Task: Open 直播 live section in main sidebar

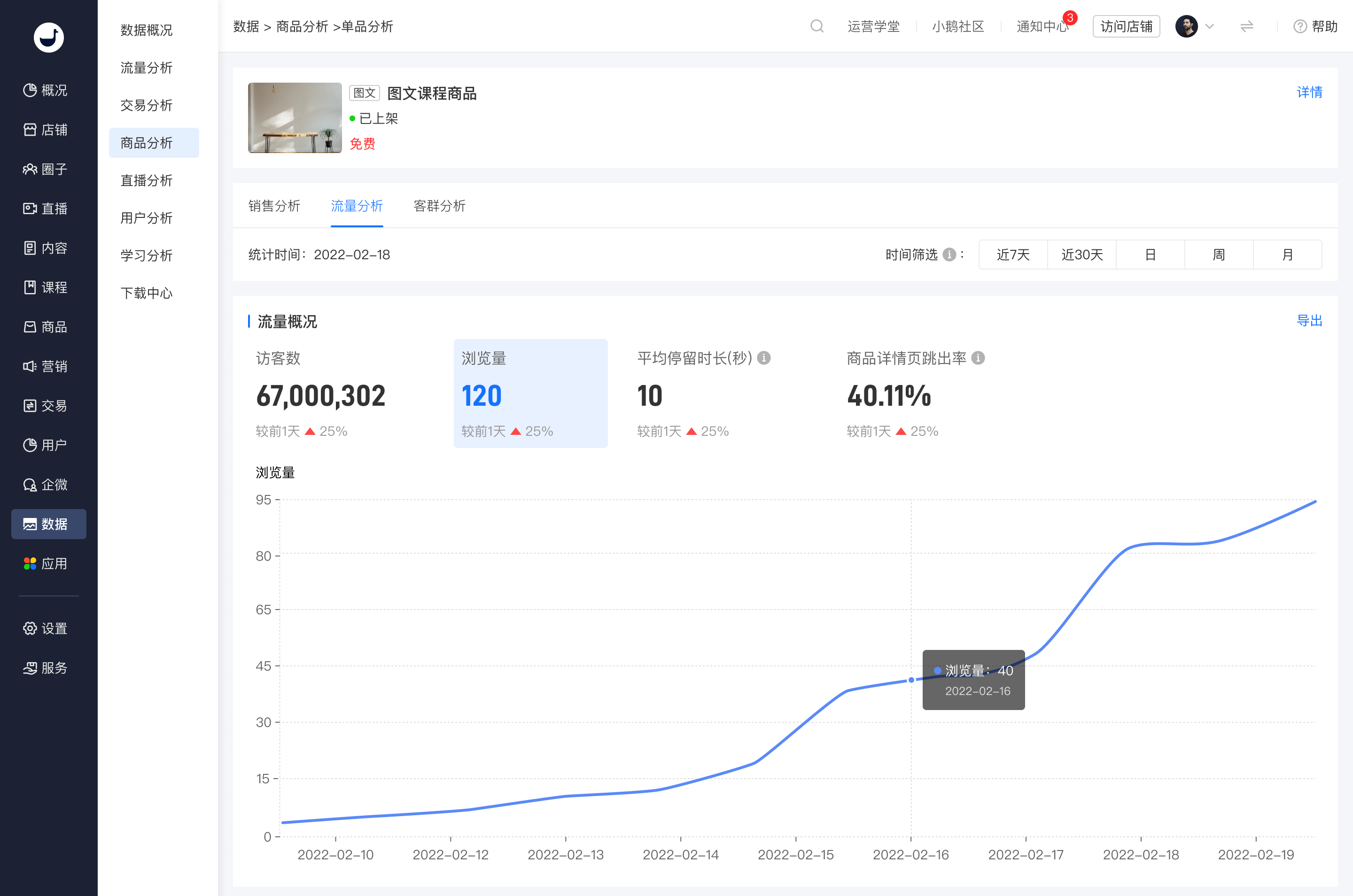Action: click(x=46, y=209)
